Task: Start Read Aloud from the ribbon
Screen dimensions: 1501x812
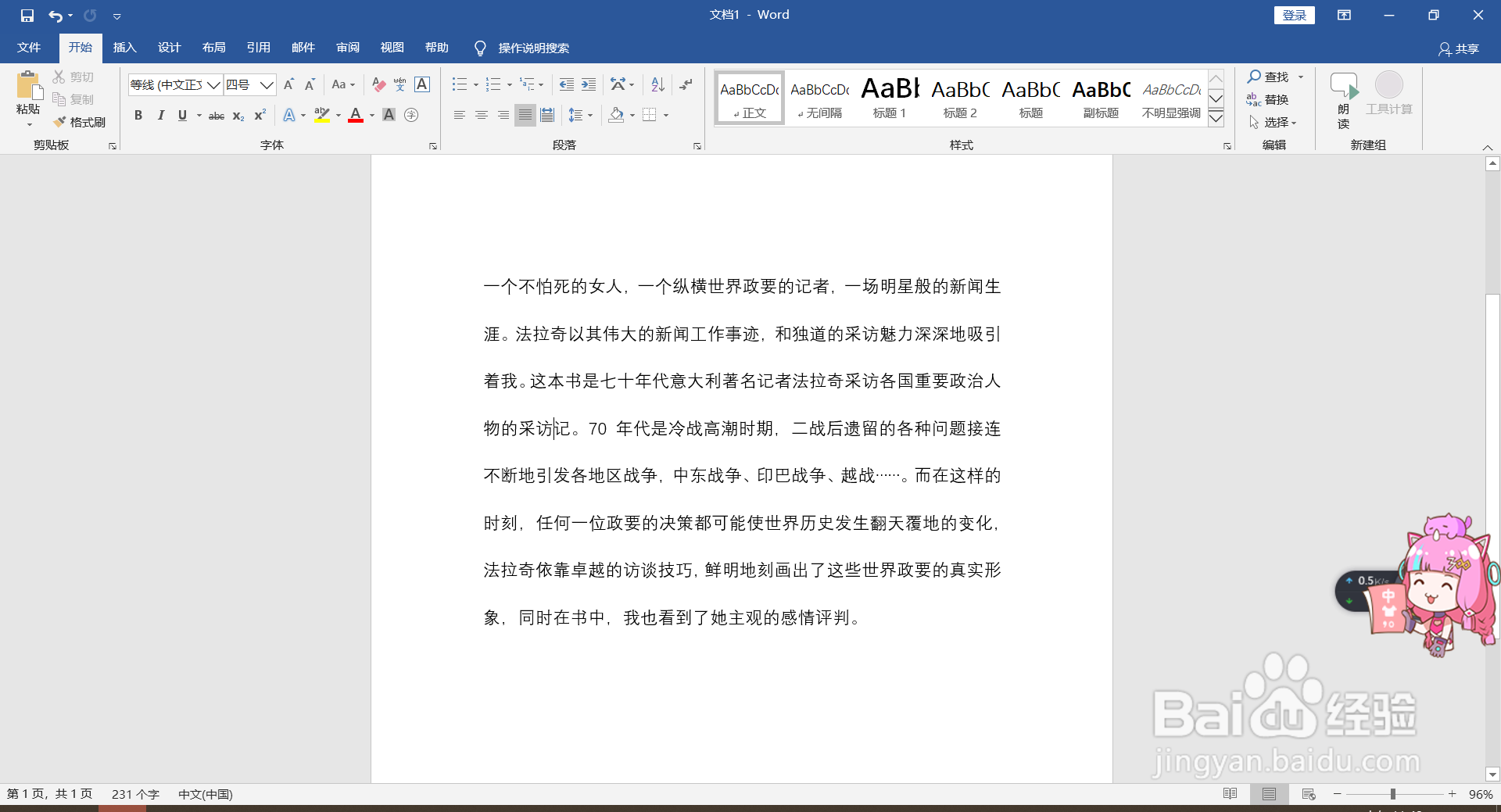Action: (1342, 98)
